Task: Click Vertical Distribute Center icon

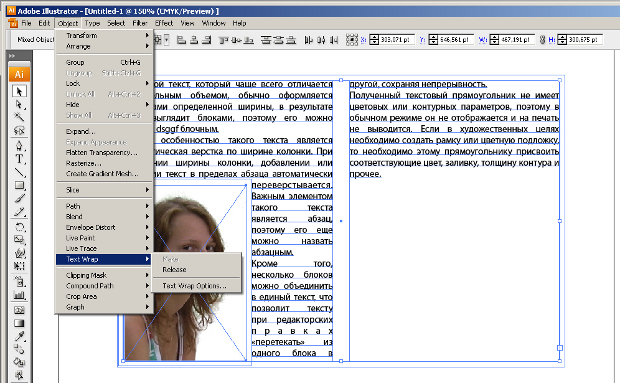Action: coord(278,40)
